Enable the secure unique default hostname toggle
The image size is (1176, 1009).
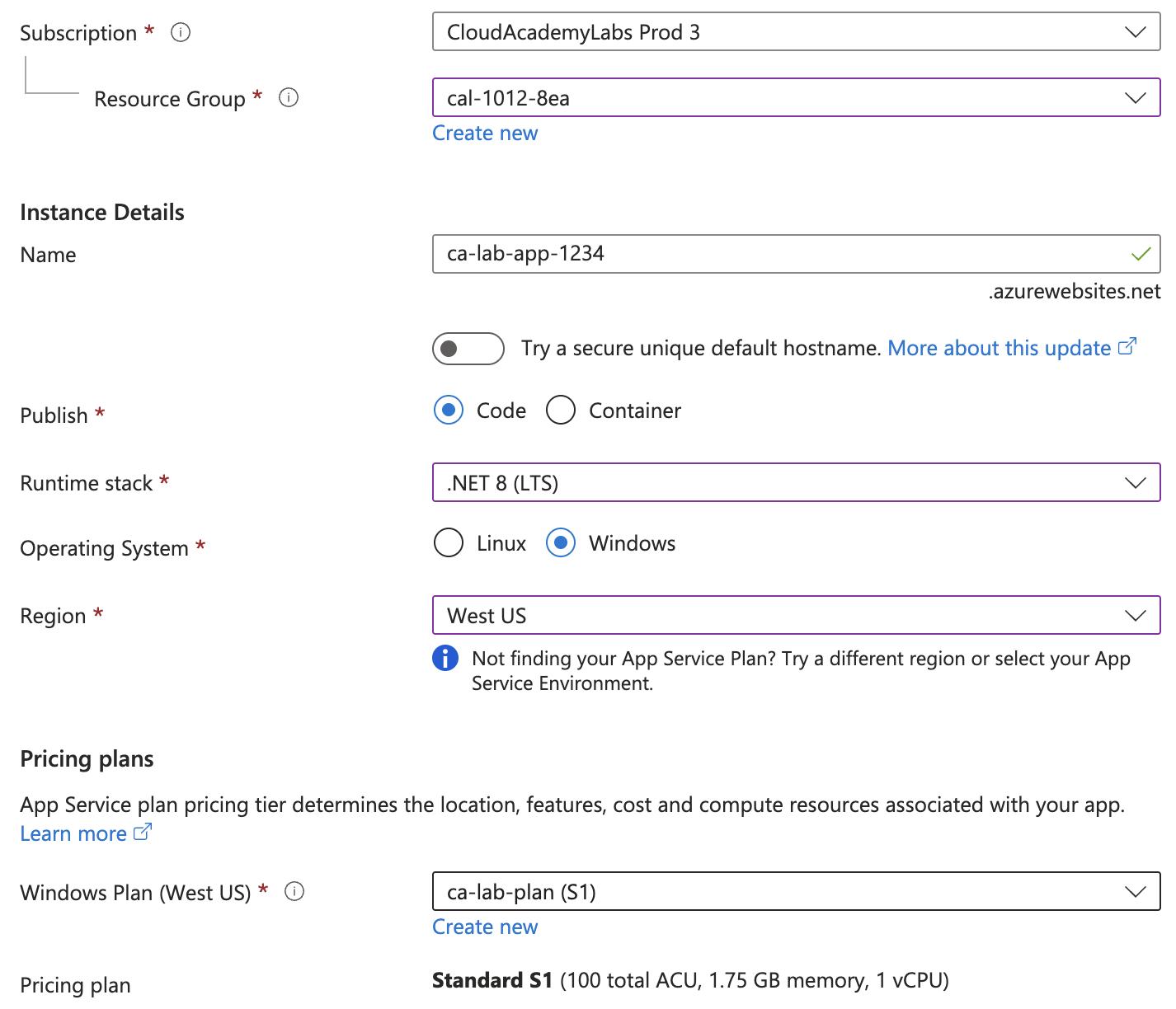click(x=468, y=349)
